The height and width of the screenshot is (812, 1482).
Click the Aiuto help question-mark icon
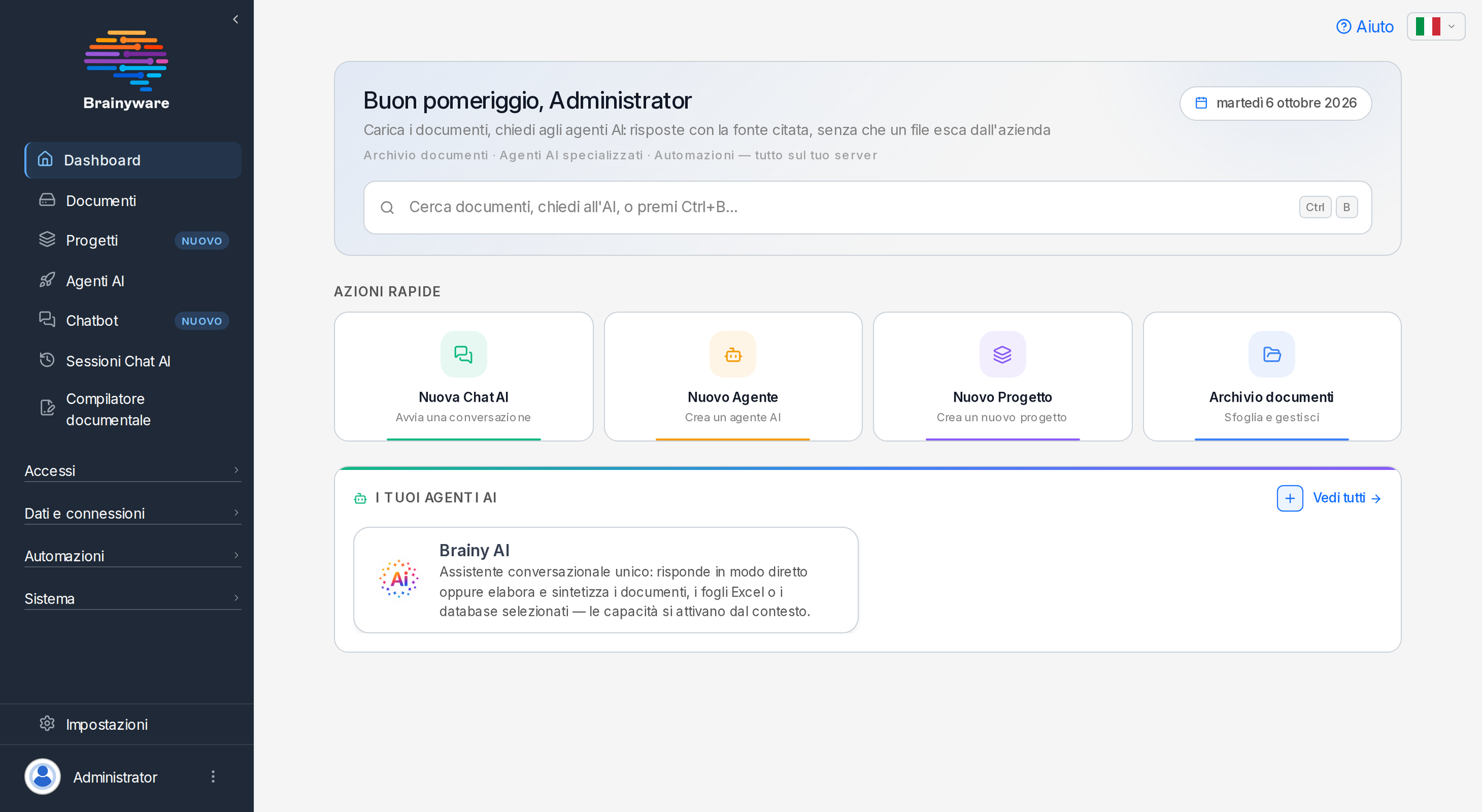(1344, 27)
